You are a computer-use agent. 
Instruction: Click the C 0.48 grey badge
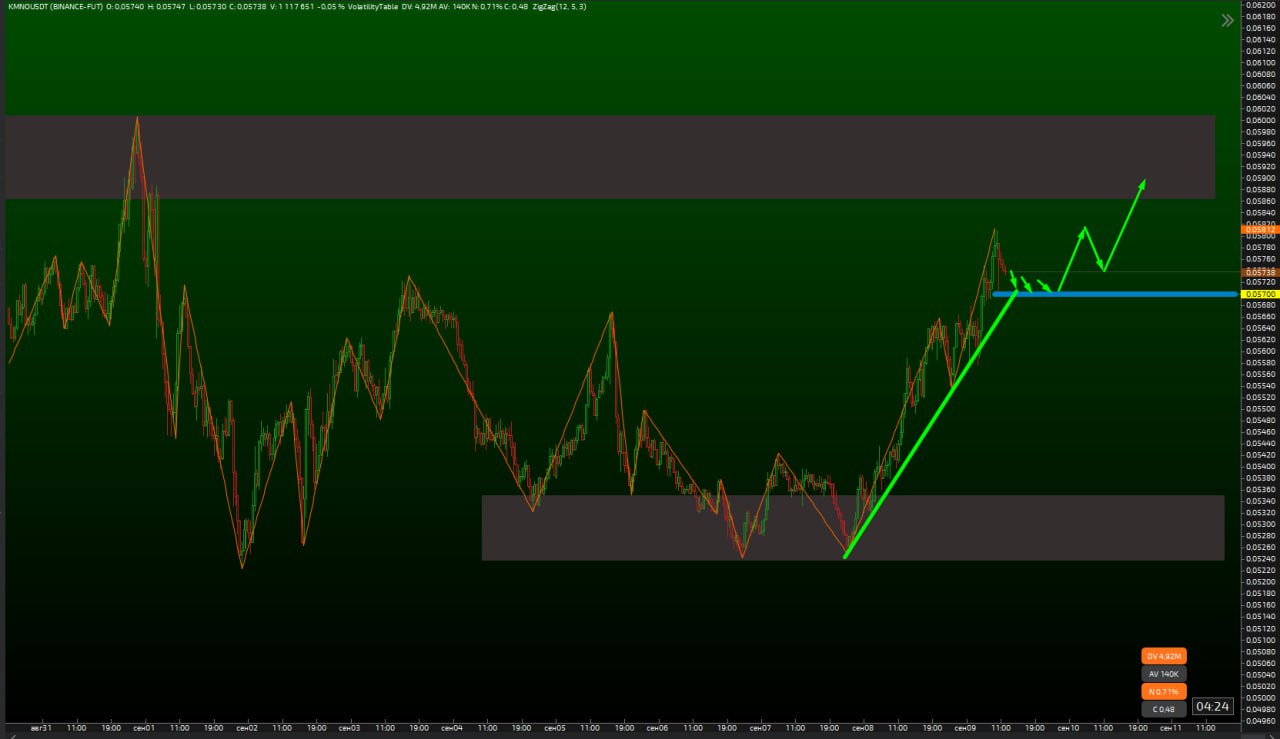(x=1163, y=709)
